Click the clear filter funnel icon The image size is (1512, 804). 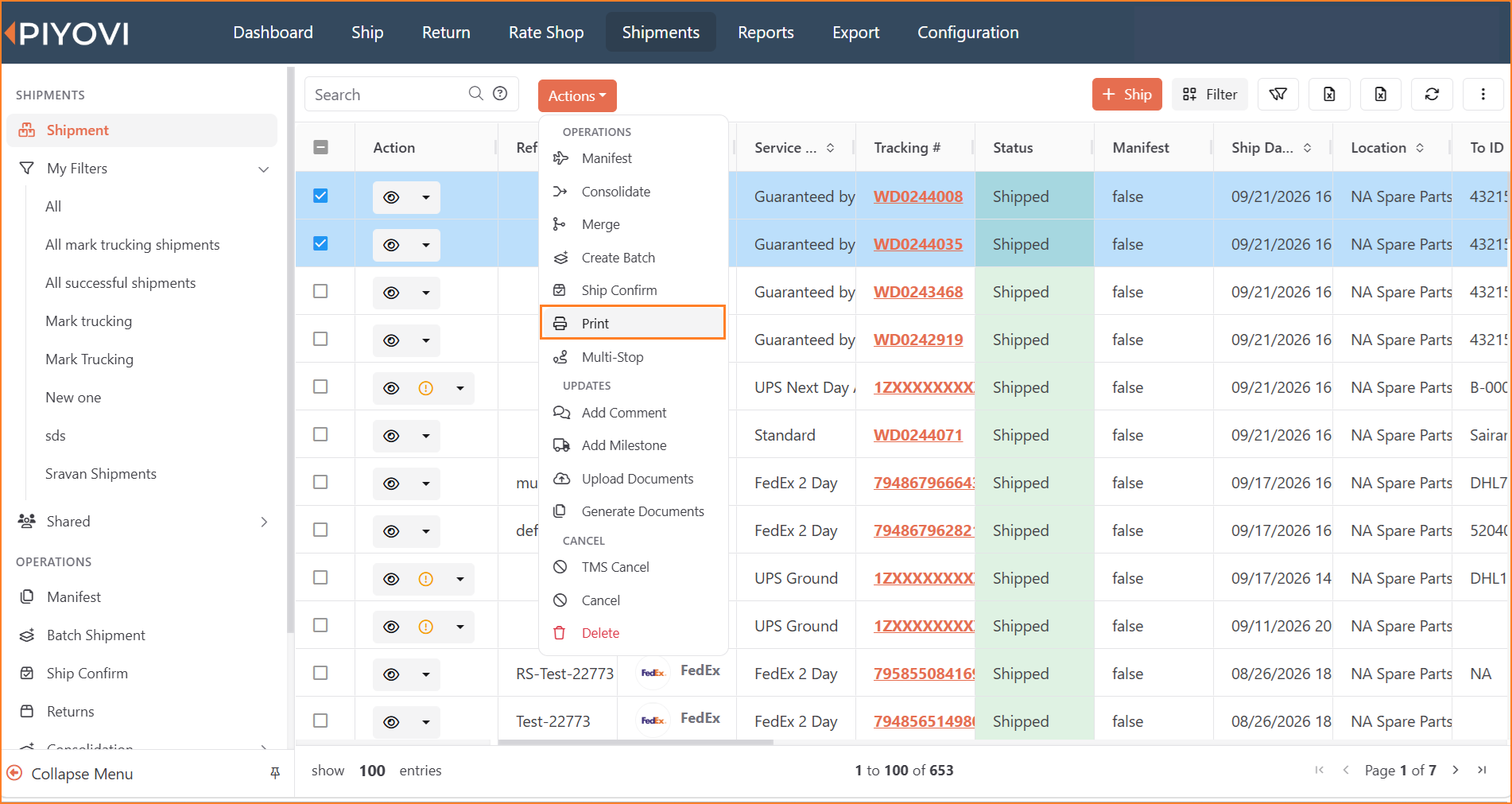click(x=1277, y=95)
